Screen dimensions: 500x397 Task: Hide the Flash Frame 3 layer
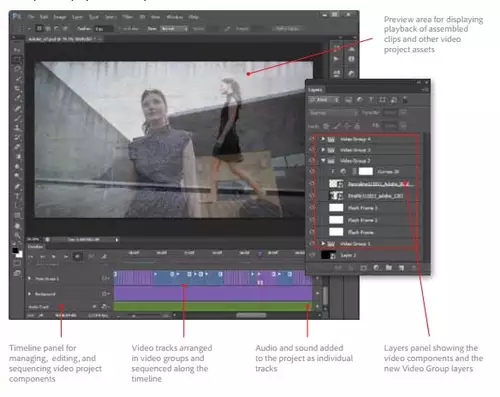312,208
